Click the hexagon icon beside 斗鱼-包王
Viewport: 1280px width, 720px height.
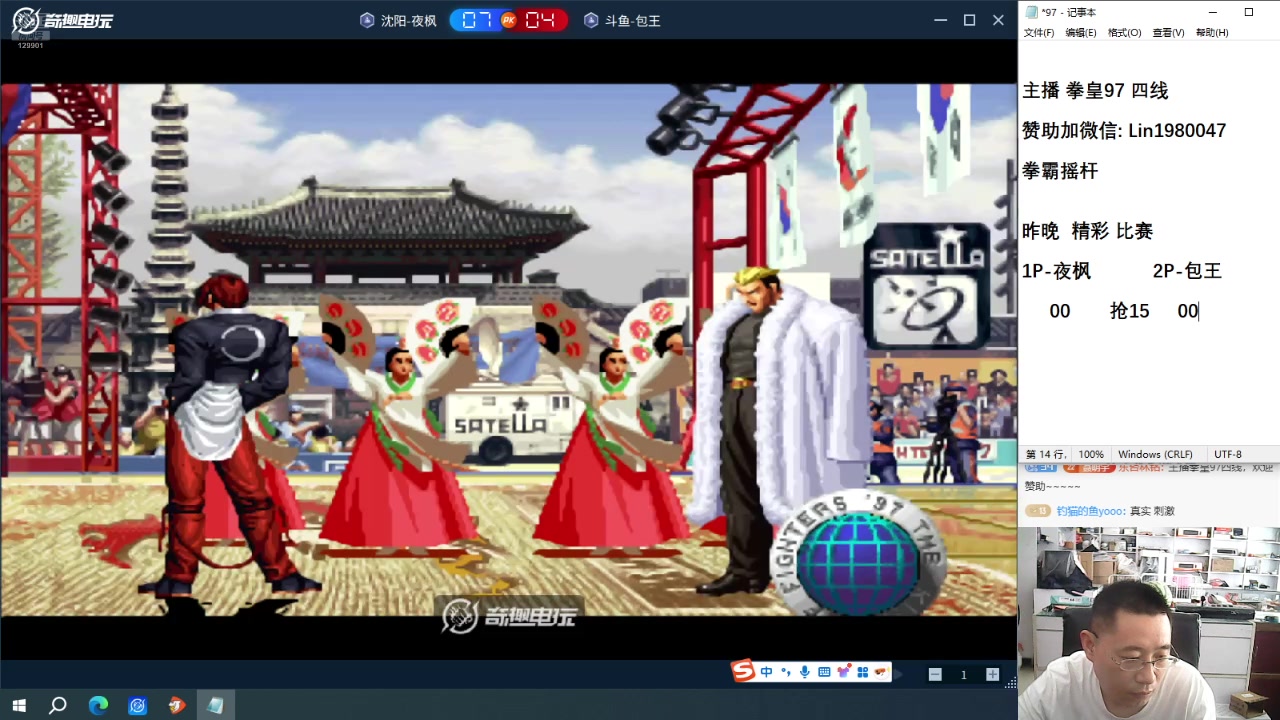coord(591,20)
